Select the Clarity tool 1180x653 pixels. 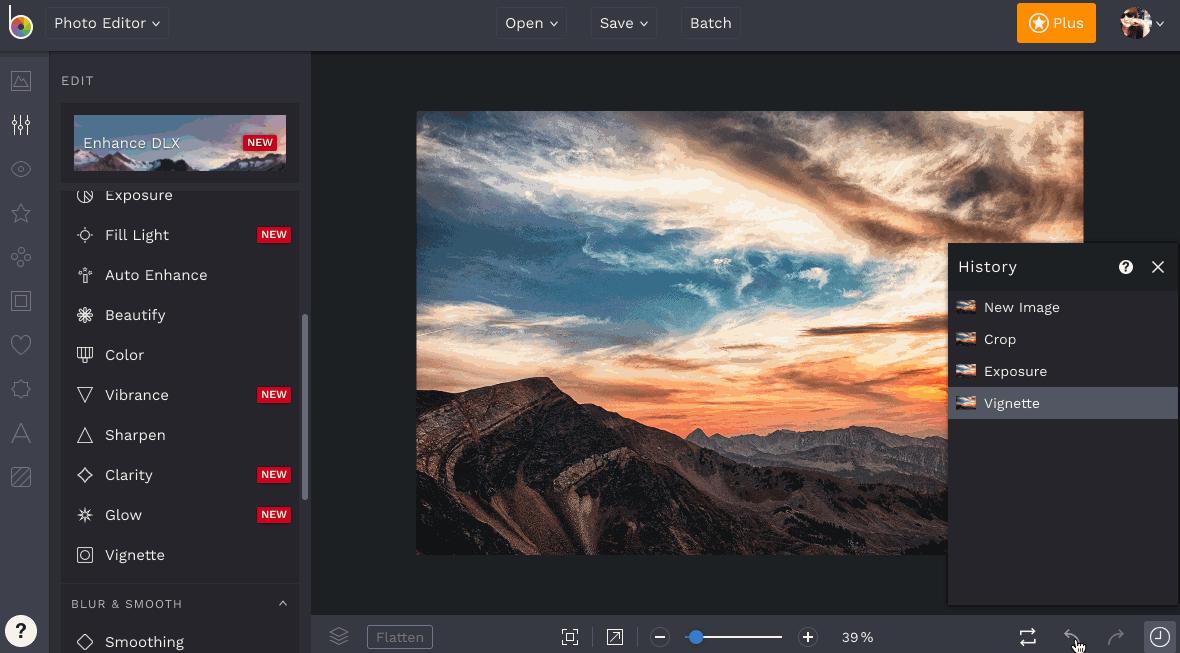(180, 474)
